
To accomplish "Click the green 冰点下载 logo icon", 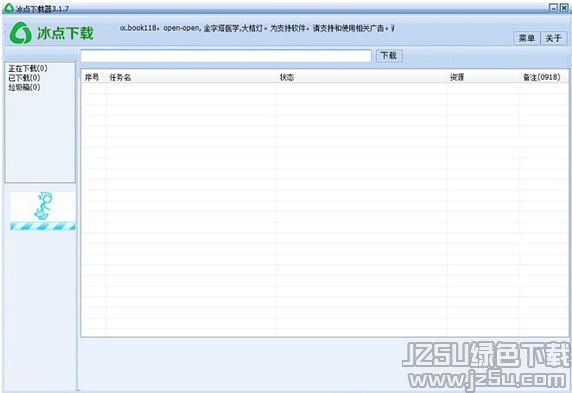I will click(x=20, y=33).
